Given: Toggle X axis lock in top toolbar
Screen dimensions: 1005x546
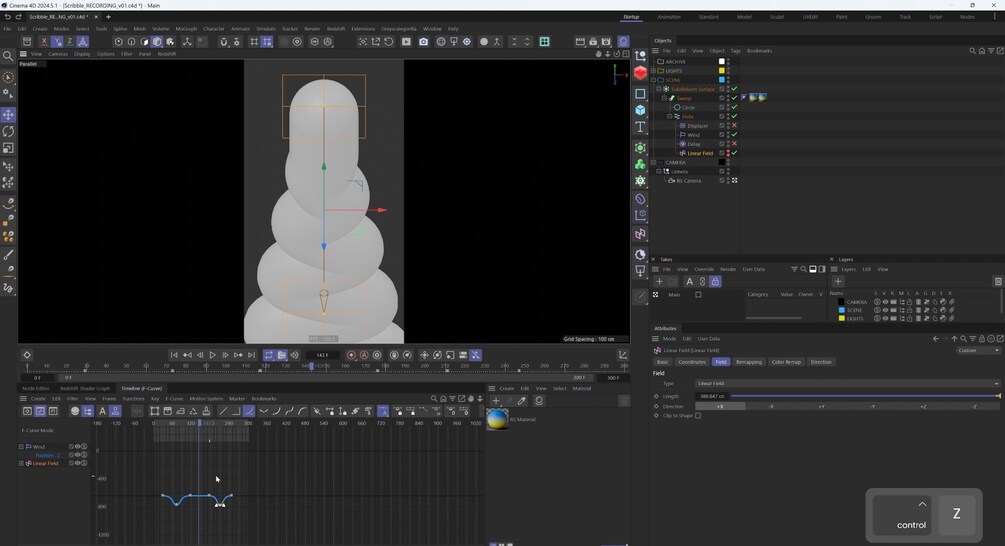Looking at the screenshot, I should [x=44, y=42].
